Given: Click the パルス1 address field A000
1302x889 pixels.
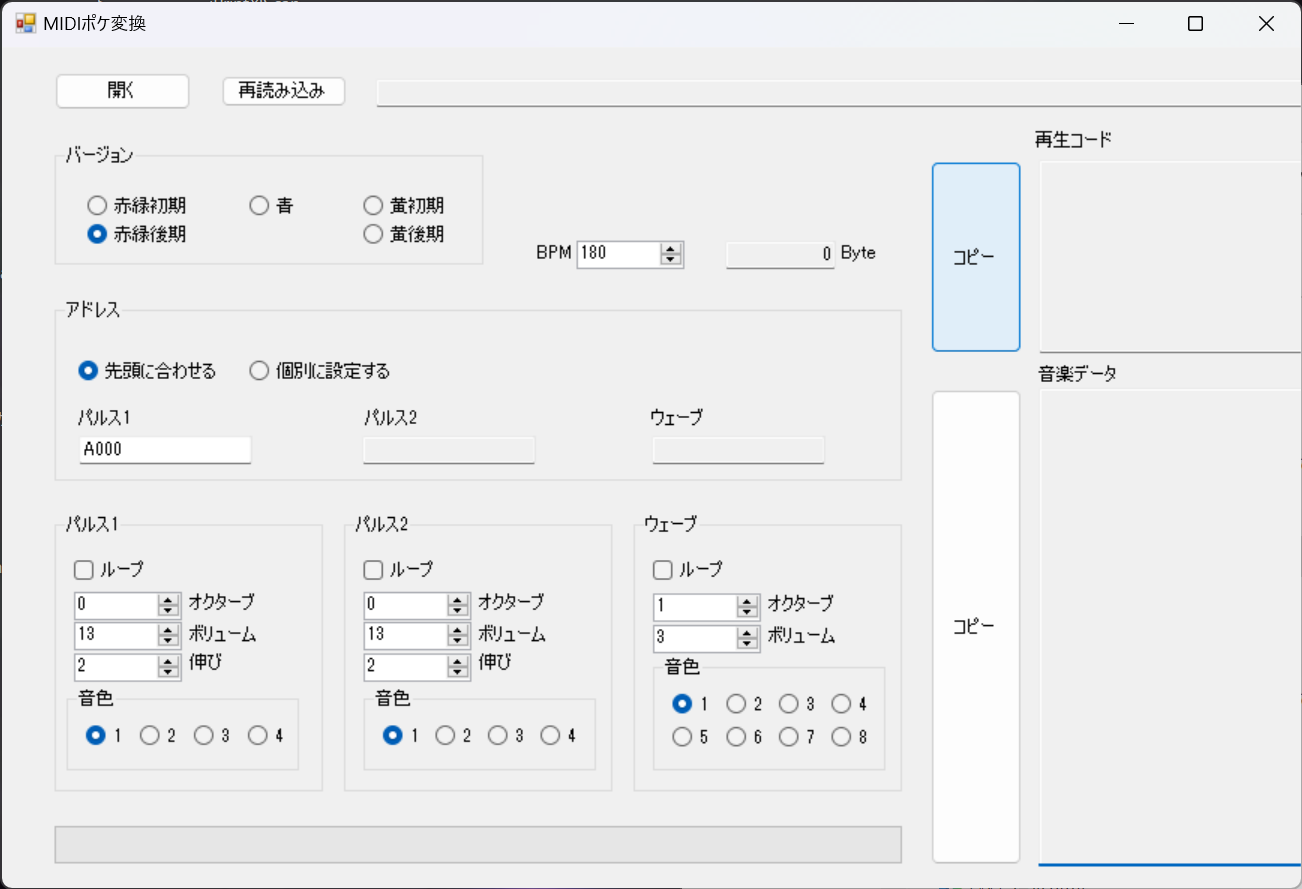Looking at the screenshot, I should coord(165,450).
